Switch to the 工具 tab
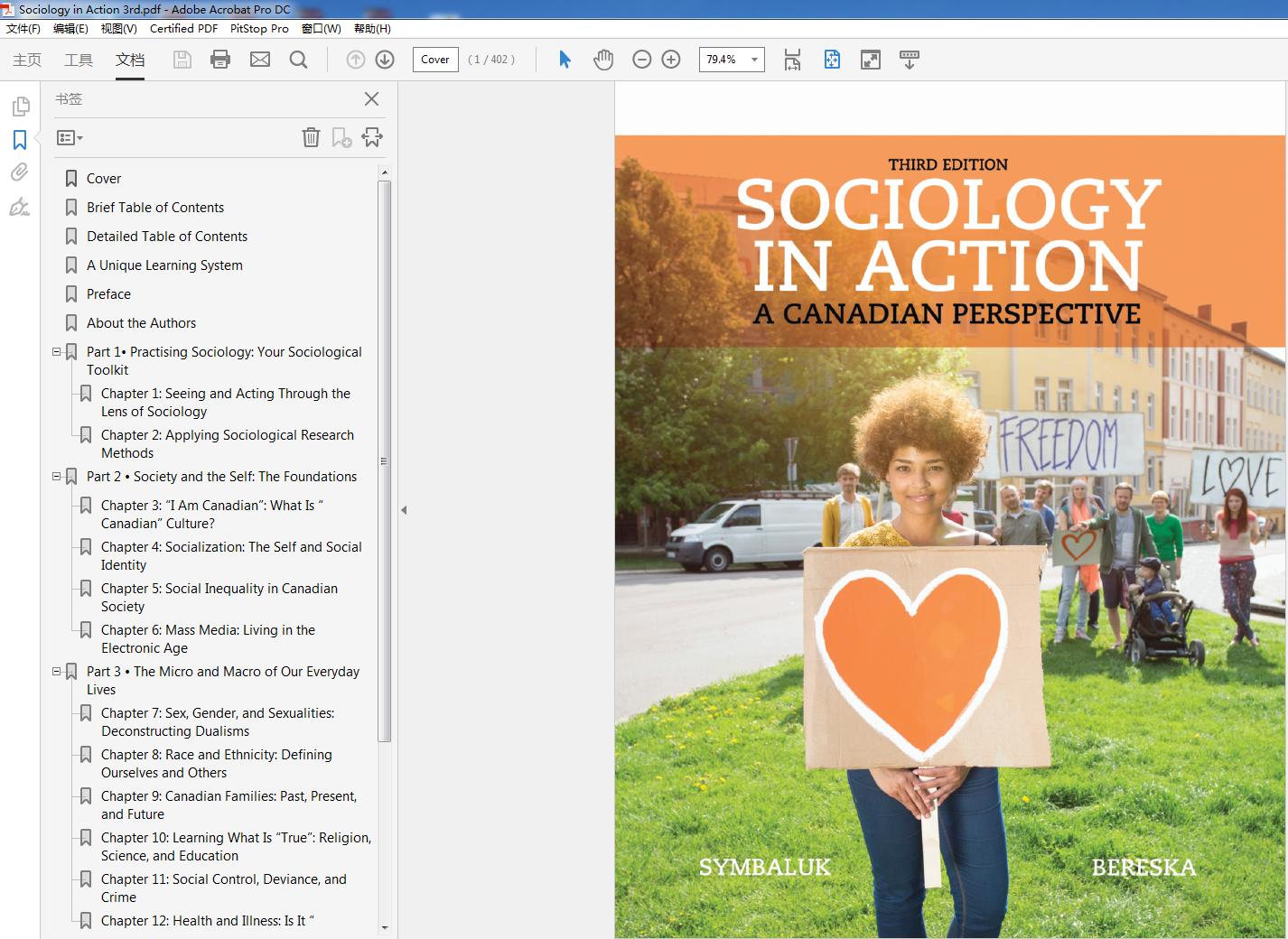 pyautogui.click(x=79, y=60)
